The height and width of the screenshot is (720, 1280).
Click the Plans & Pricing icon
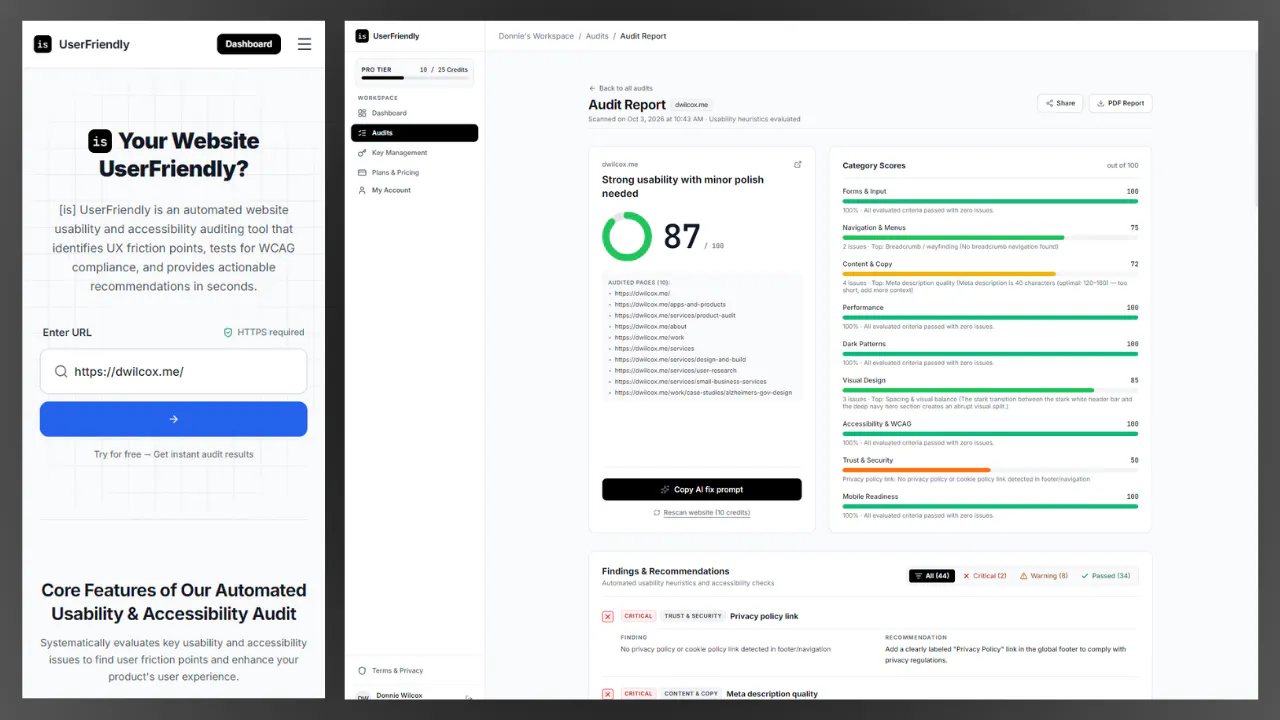coord(362,172)
